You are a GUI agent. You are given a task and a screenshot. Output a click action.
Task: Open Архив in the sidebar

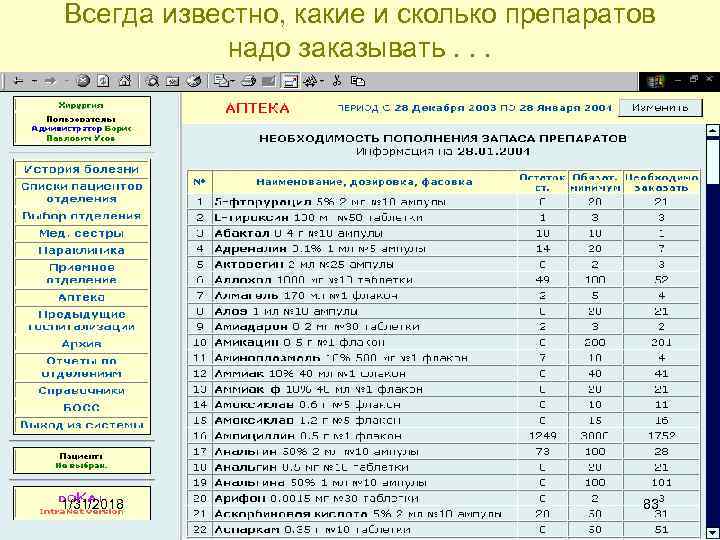point(81,343)
